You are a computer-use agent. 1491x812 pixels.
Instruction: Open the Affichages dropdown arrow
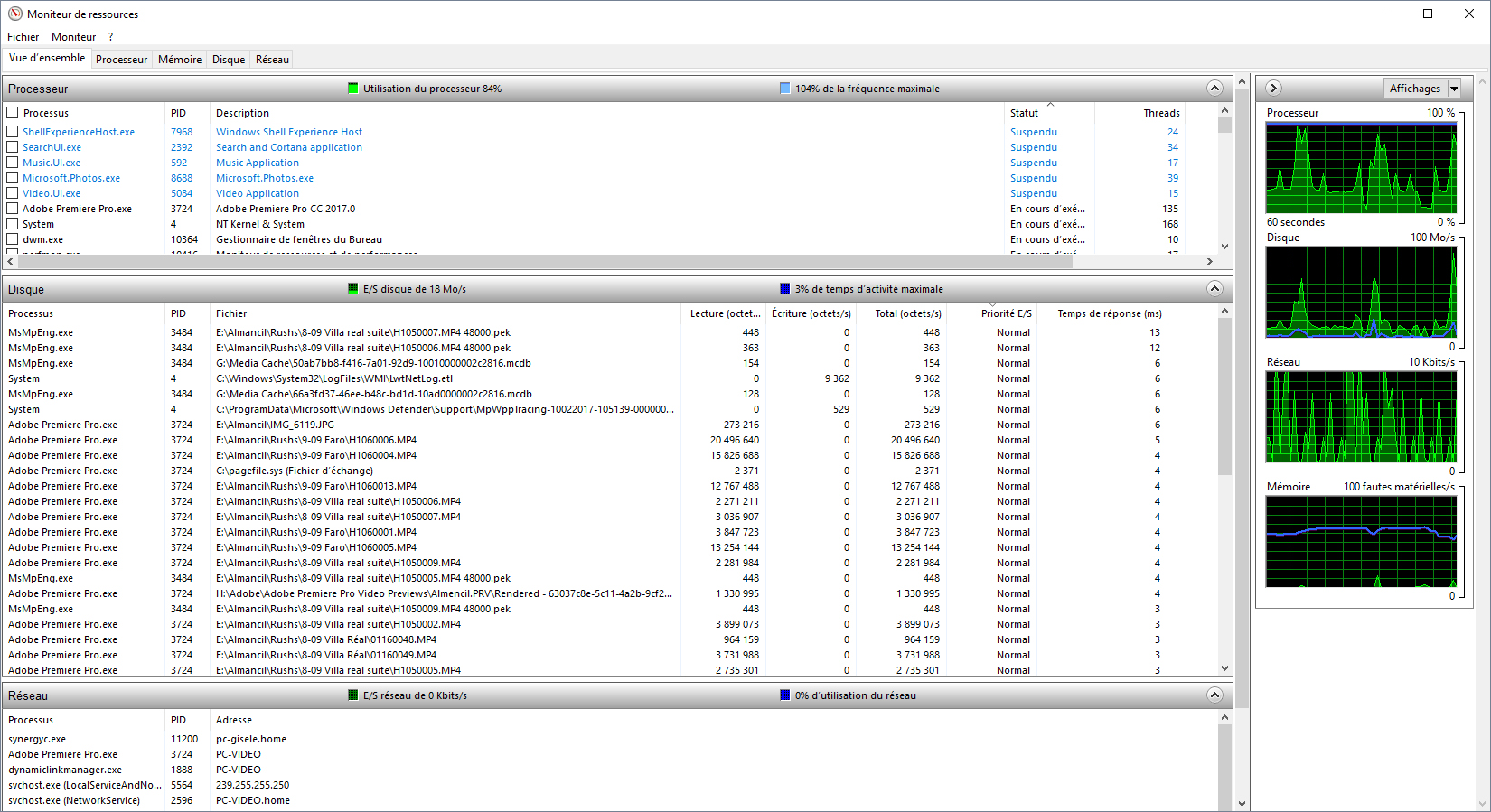click(1454, 89)
